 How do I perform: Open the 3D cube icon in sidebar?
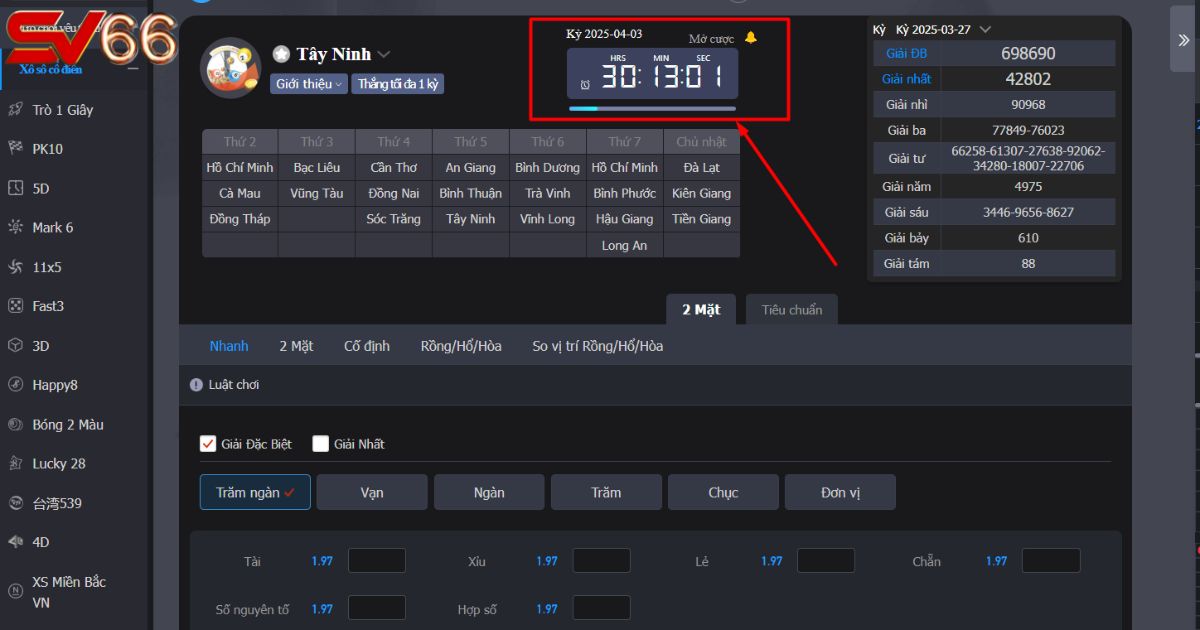click(x=16, y=346)
